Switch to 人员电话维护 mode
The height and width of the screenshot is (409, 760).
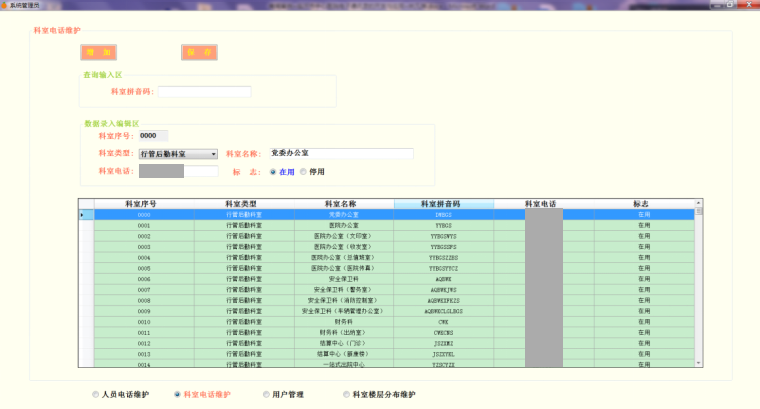point(96,395)
